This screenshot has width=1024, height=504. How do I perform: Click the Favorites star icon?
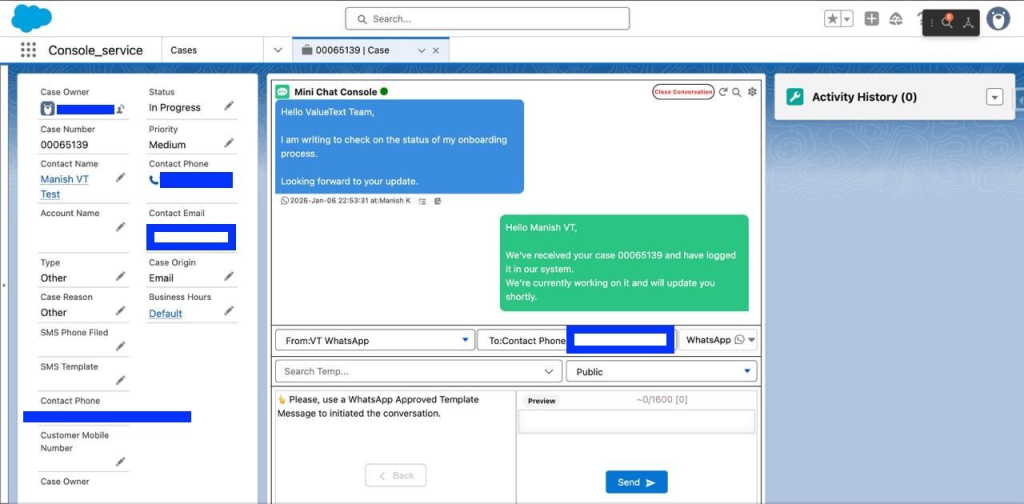point(832,19)
